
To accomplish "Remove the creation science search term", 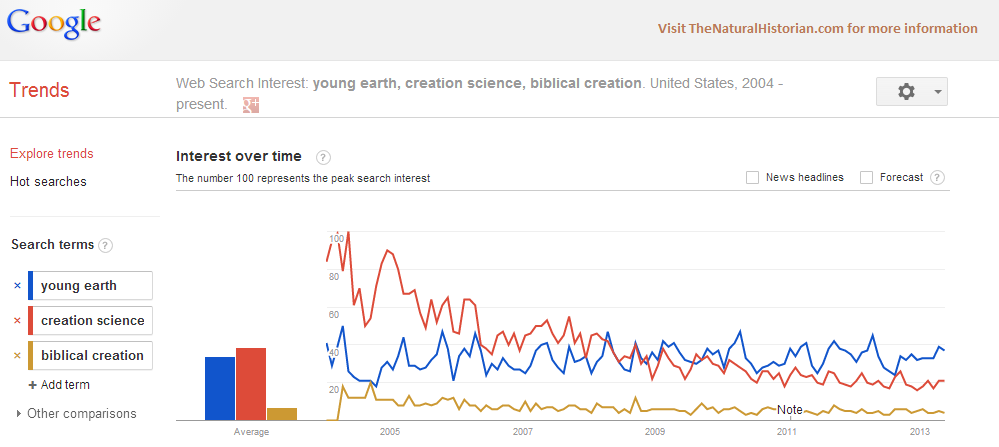I will pyautogui.click(x=17, y=321).
